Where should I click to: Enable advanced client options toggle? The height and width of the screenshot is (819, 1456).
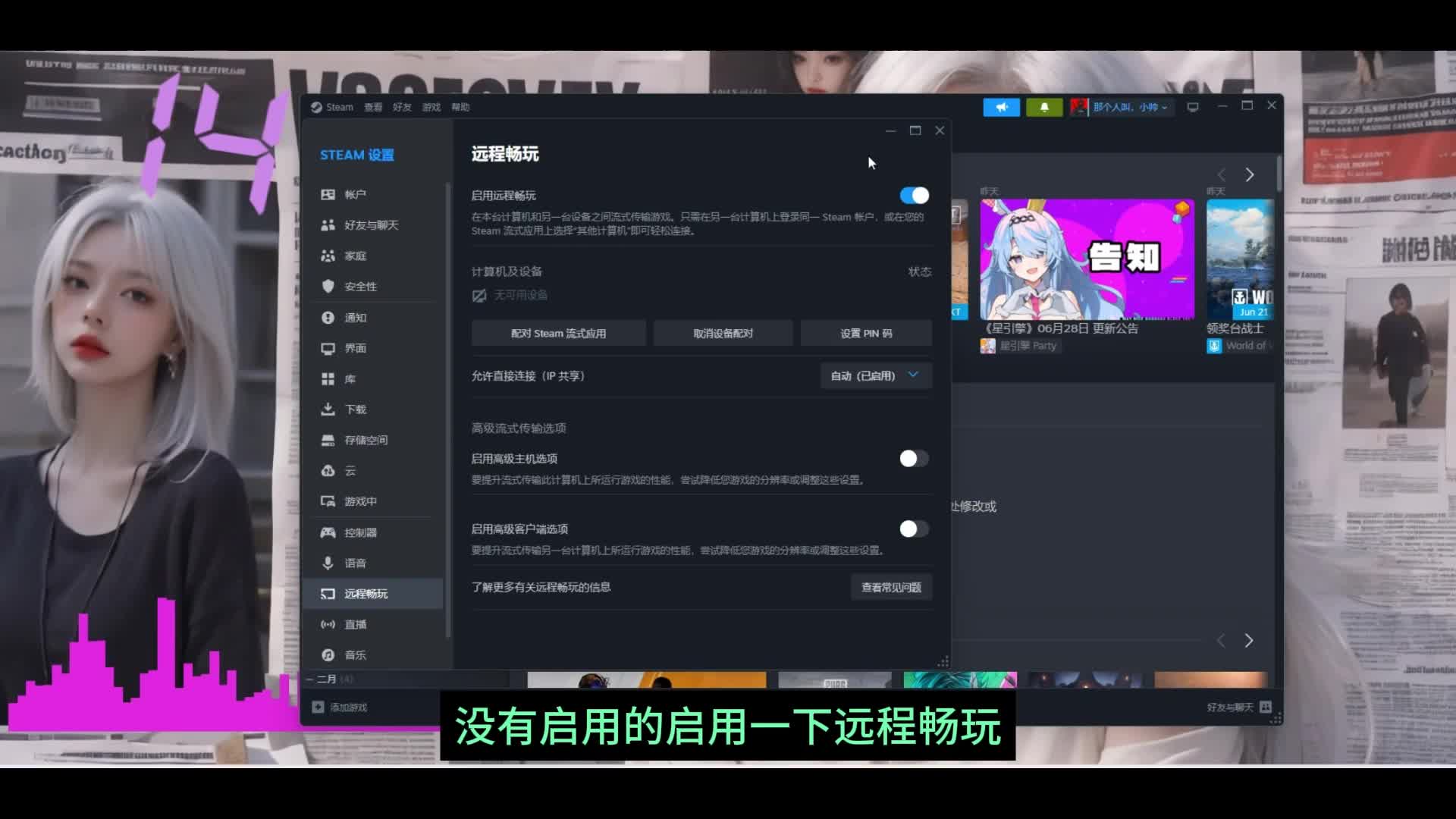914,529
